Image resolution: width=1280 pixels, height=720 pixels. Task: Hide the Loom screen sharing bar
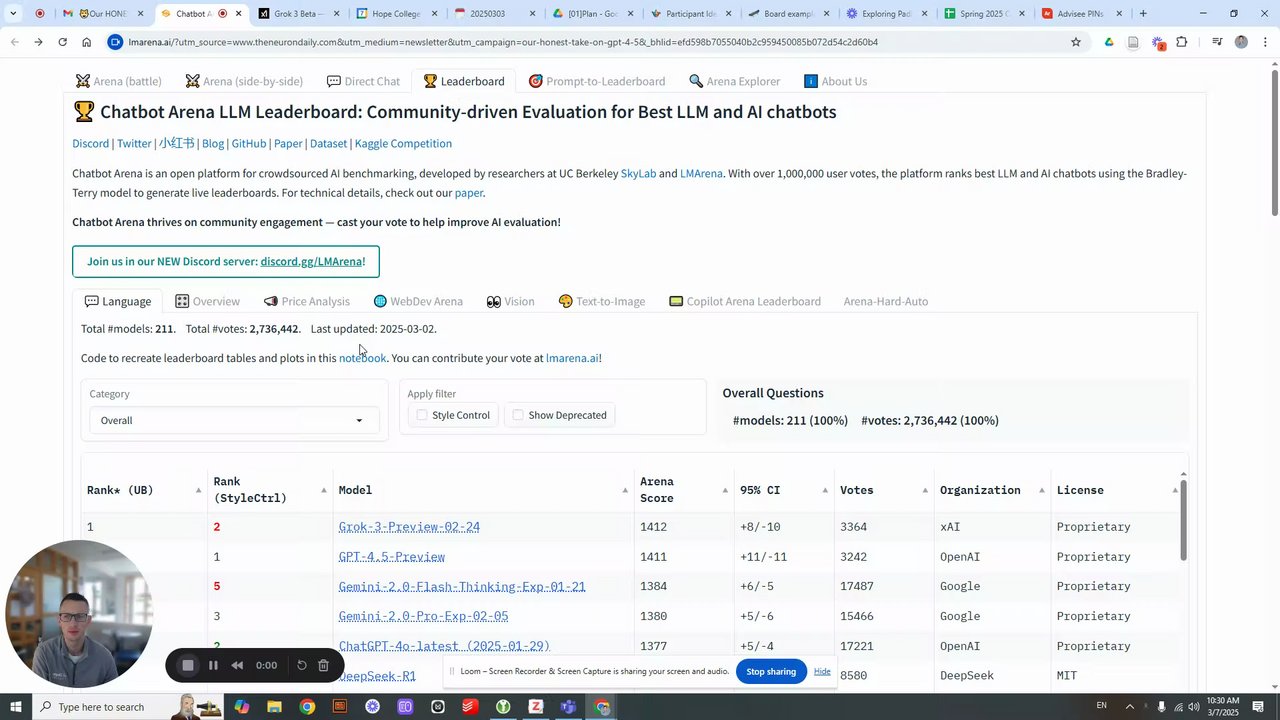822,671
